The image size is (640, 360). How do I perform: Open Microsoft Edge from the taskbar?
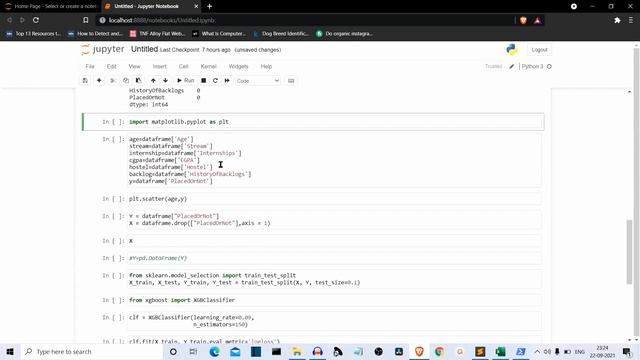214,351
